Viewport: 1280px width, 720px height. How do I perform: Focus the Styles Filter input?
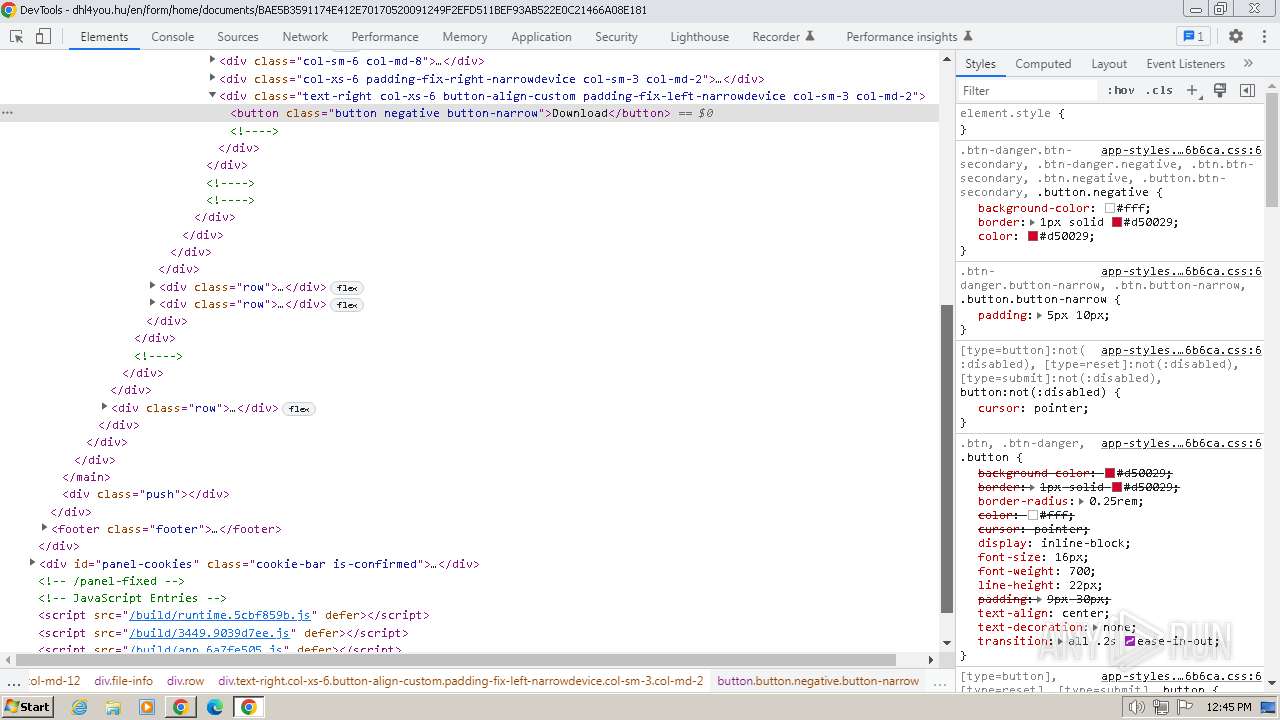pyautogui.click(x=1028, y=90)
